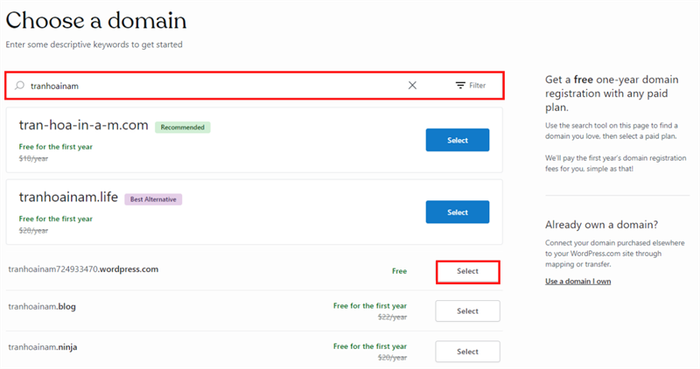The height and width of the screenshot is (369, 700).
Task: Click the Best Alternative badge
Action: (153, 199)
